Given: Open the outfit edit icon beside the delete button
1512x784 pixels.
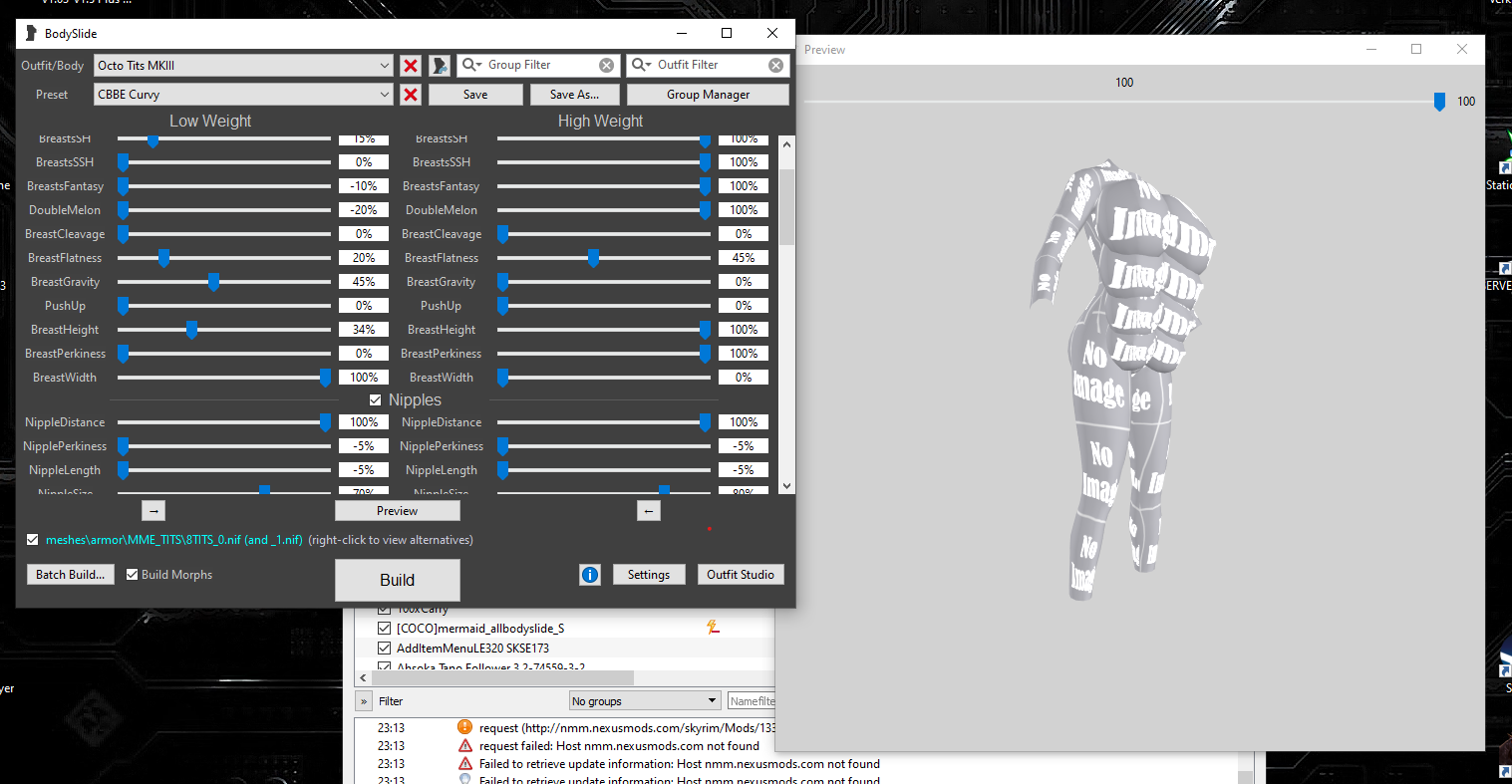Looking at the screenshot, I should coord(438,65).
